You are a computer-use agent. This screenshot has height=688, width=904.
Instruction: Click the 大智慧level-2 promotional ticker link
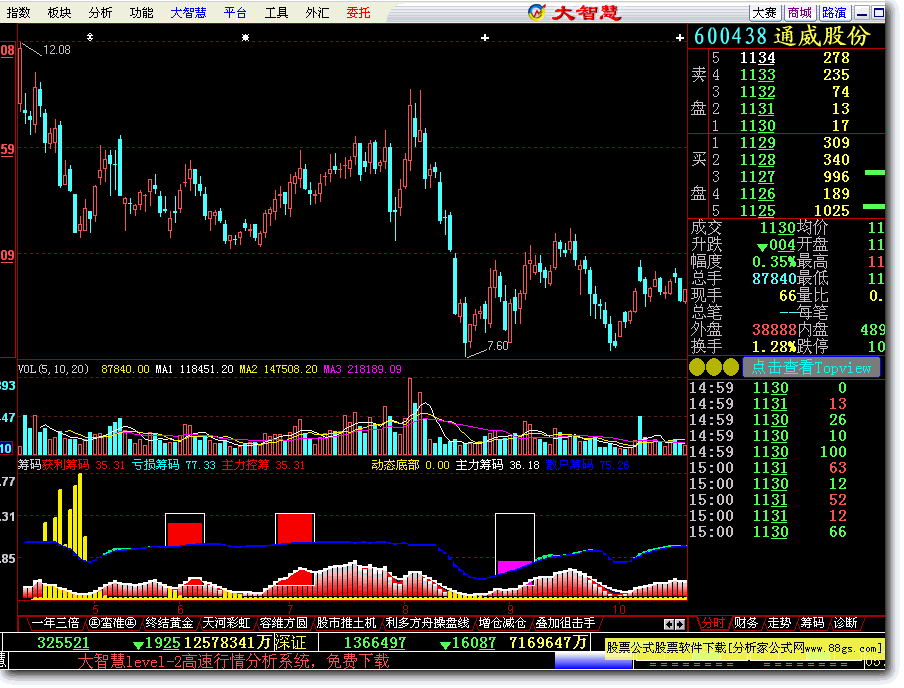pos(233,661)
